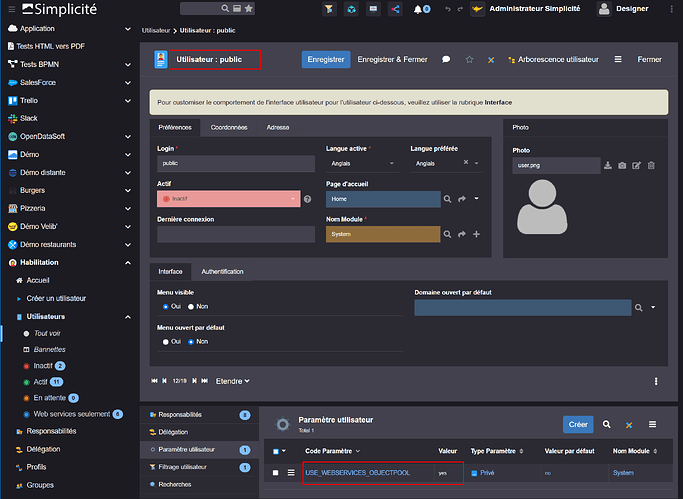Click the Login input field
683x499 pixels.
pos(236,164)
